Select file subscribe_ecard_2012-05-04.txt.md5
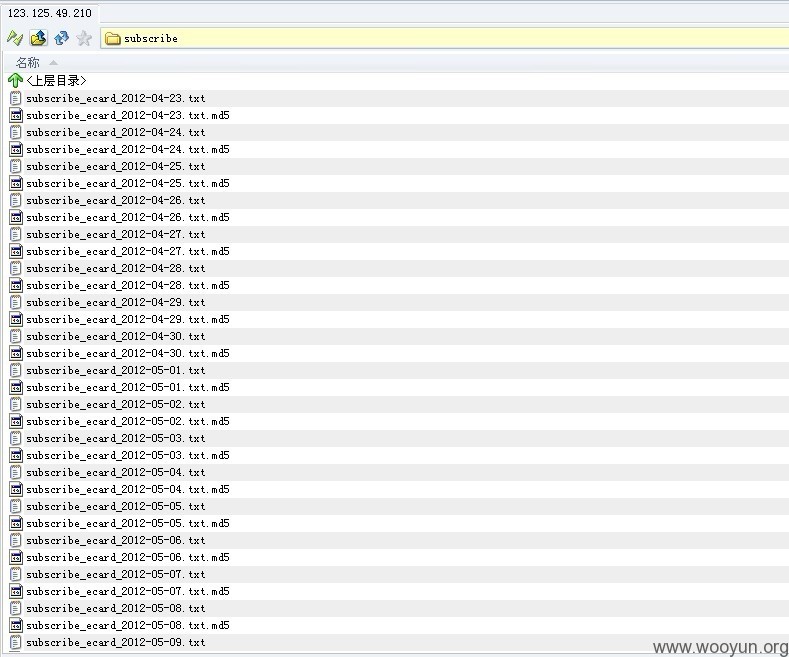Image resolution: width=789 pixels, height=657 pixels. (128, 489)
